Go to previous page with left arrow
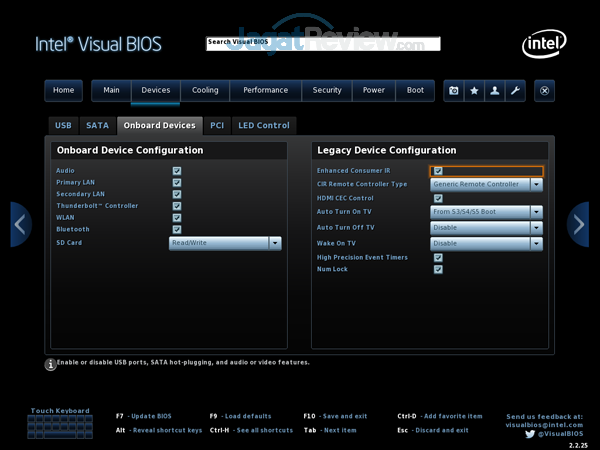The image size is (600, 450). [21, 224]
